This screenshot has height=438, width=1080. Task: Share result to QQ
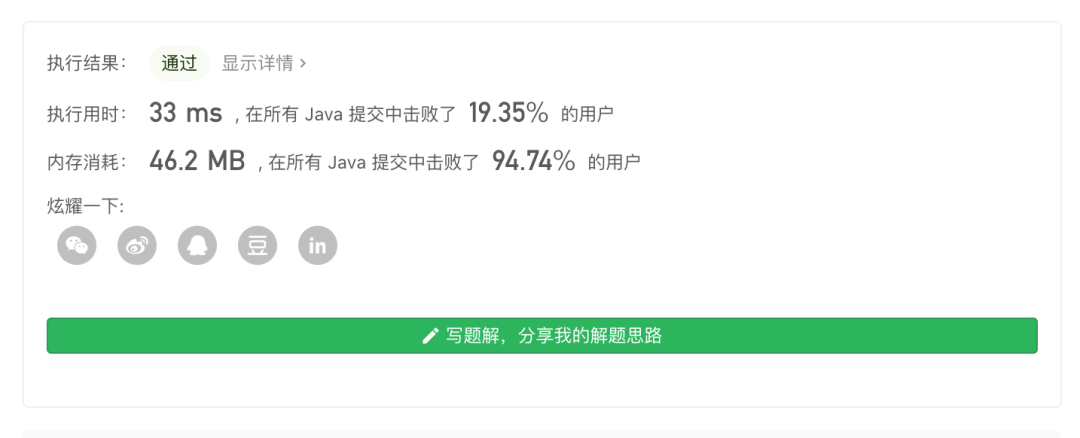(x=197, y=245)
